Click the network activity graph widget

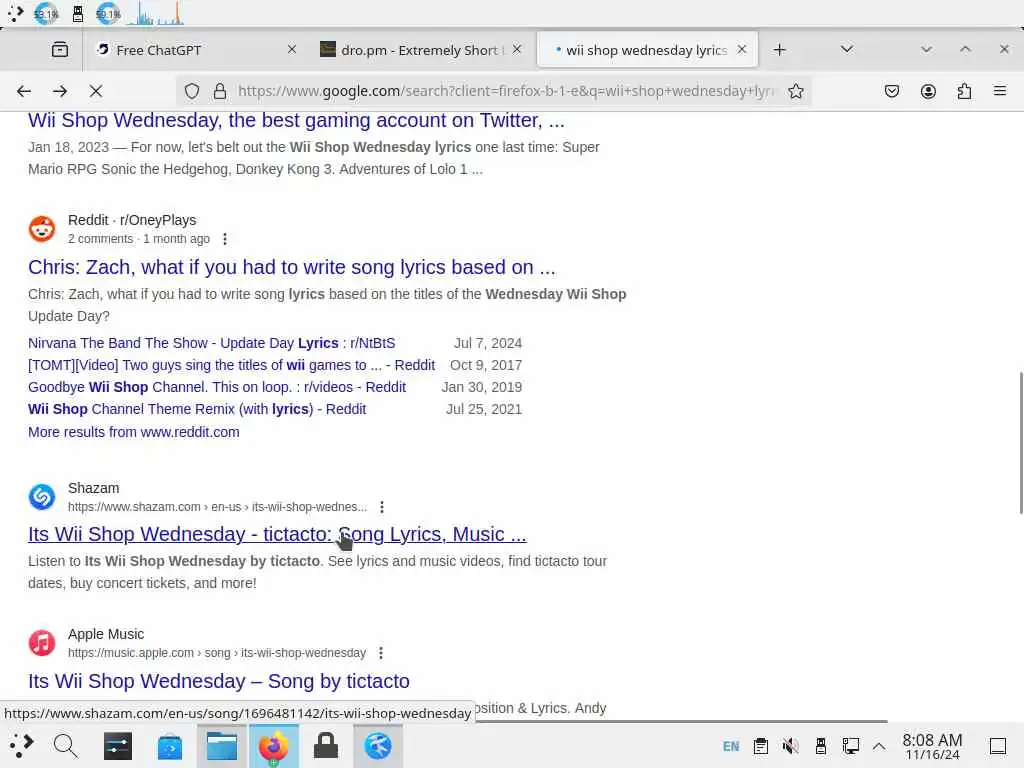point(157,14)
